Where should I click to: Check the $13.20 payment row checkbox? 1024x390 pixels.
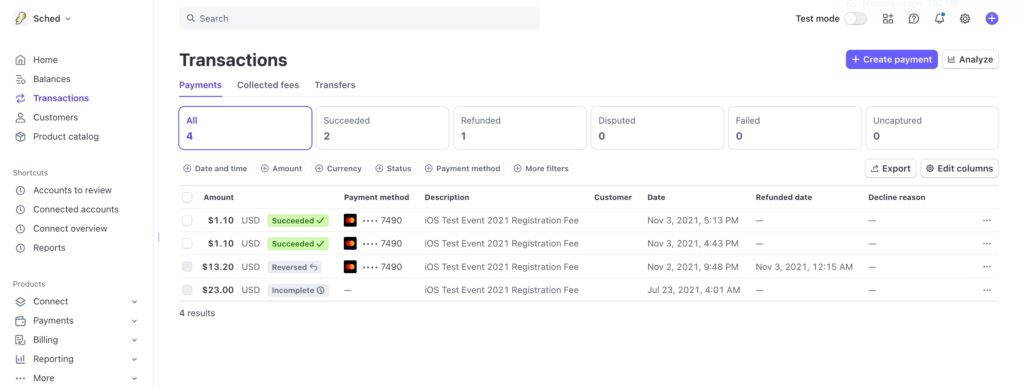[x=187, y=267]
